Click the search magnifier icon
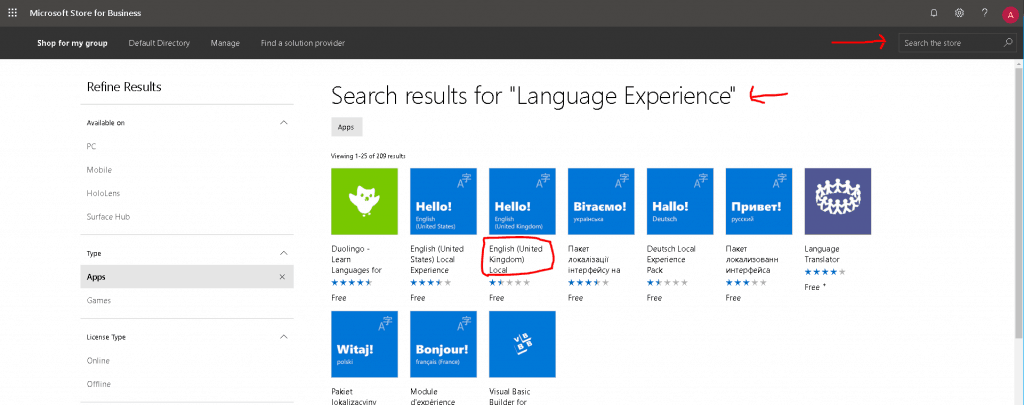 click(1008, 43)
